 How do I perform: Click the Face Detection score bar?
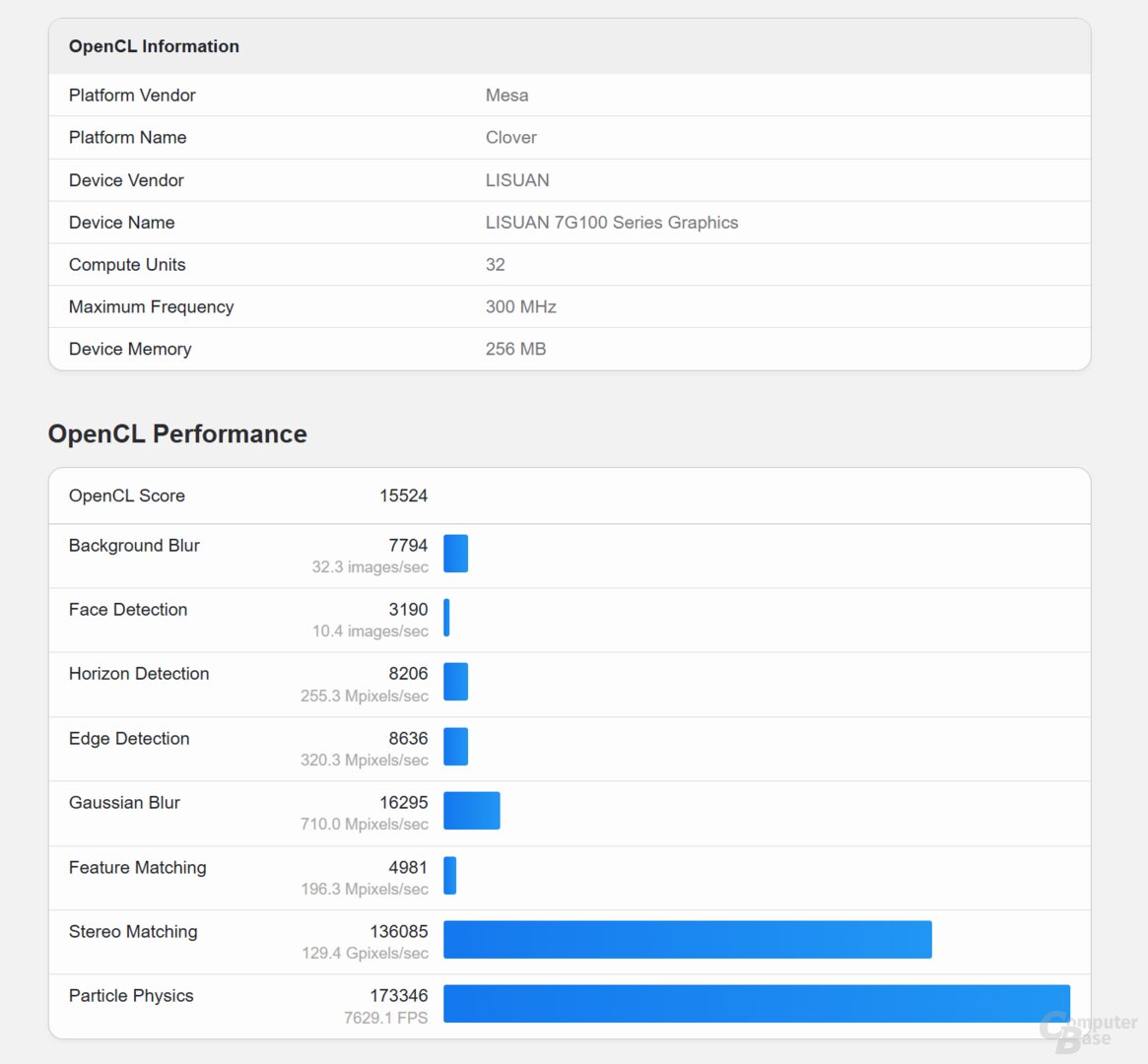click(446, 618)
